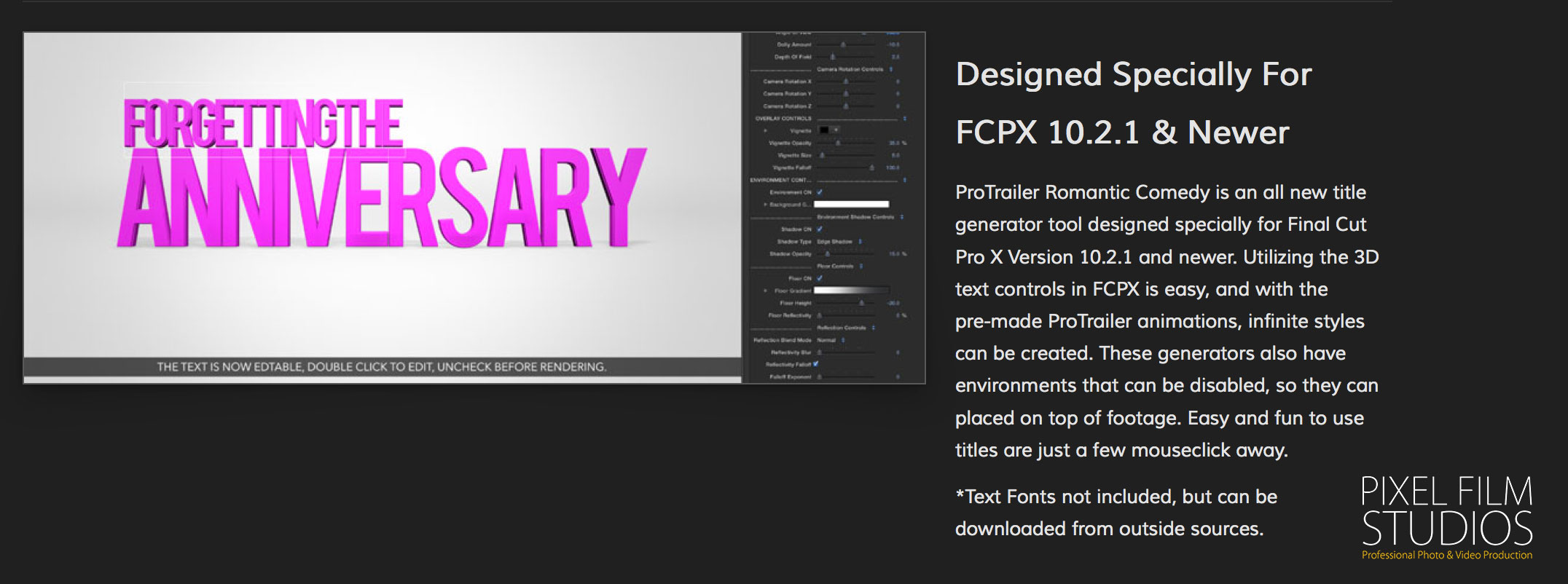
Task: Click the Vignette Size value field
Action: coord(895,155)
